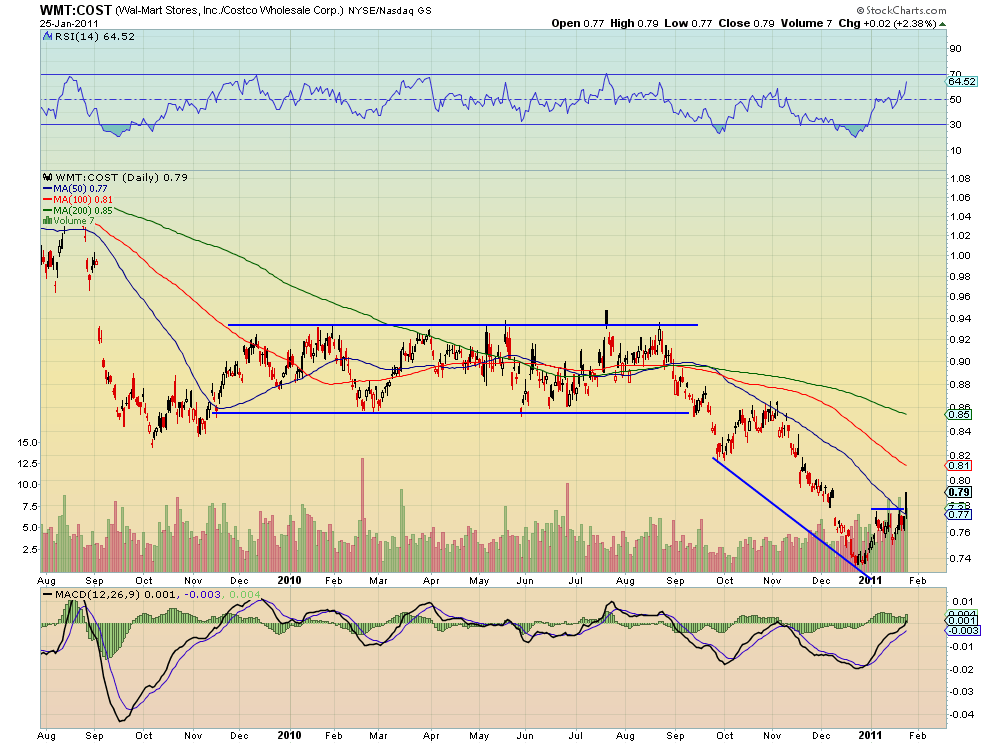Click the 90 RSI scale label

point(955,49)
